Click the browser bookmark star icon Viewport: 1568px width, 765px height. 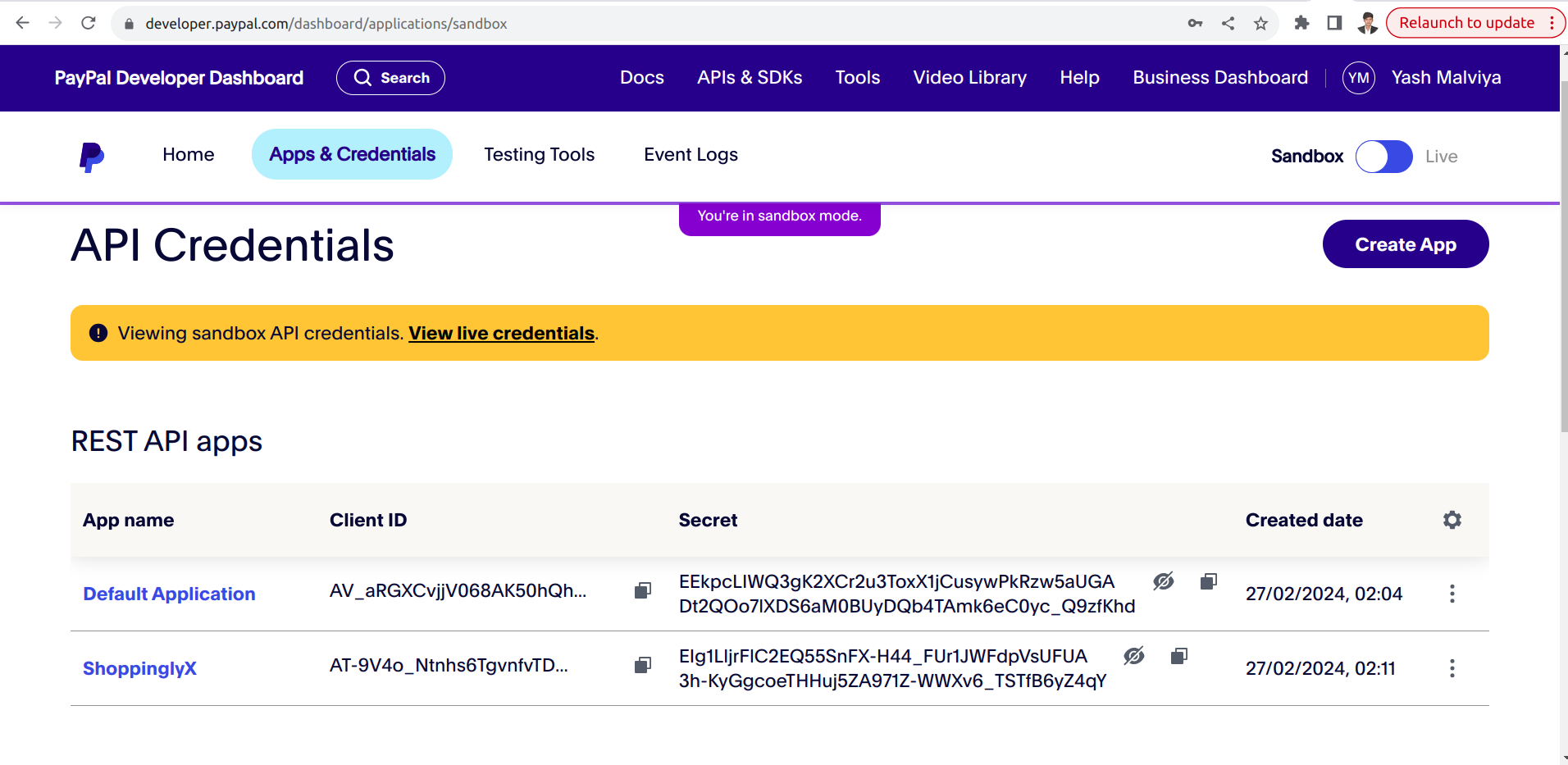pyautogui.click(x=1260, y=23)
